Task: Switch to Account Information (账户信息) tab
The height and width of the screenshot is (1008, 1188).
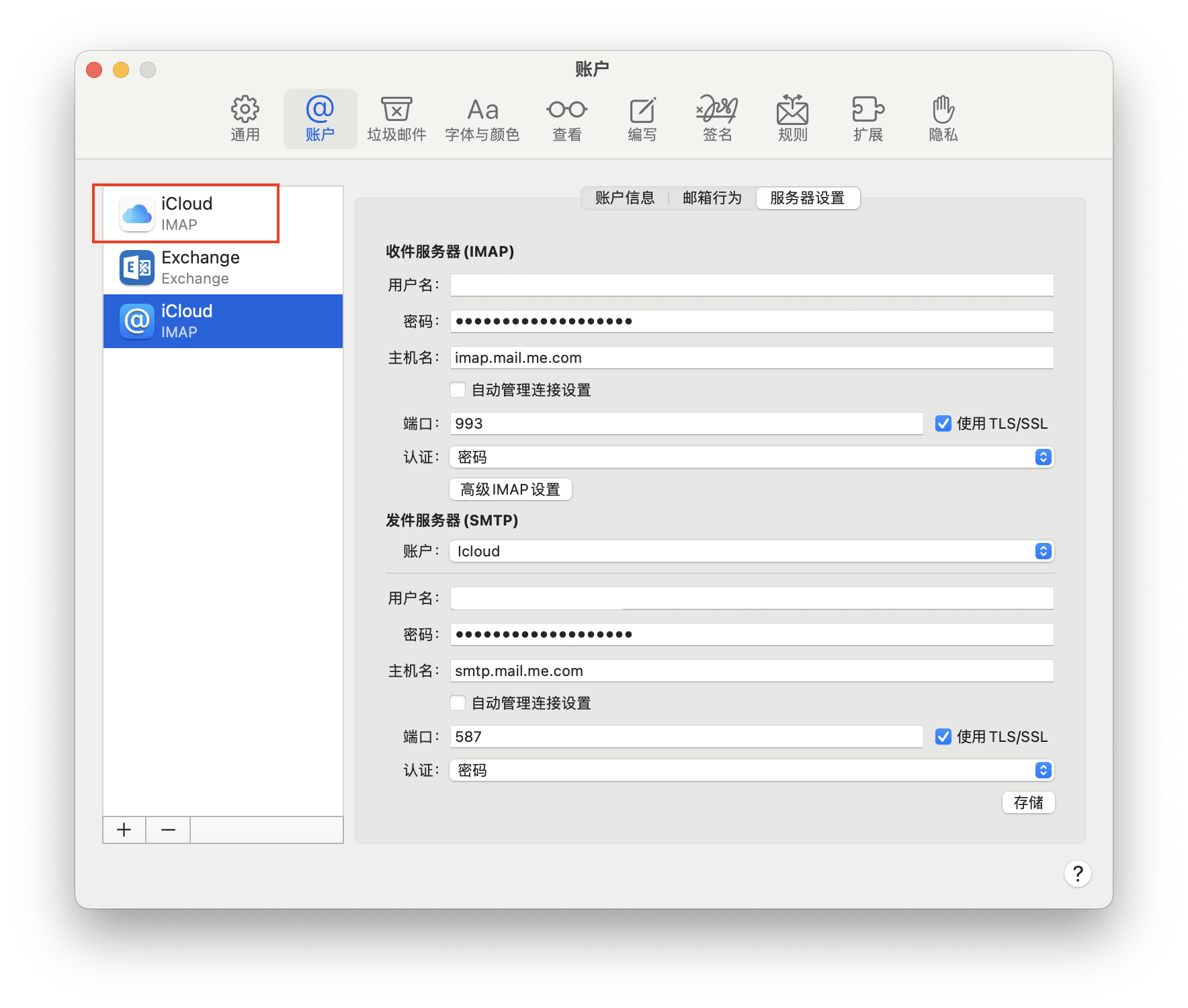Action: (625, 198)
